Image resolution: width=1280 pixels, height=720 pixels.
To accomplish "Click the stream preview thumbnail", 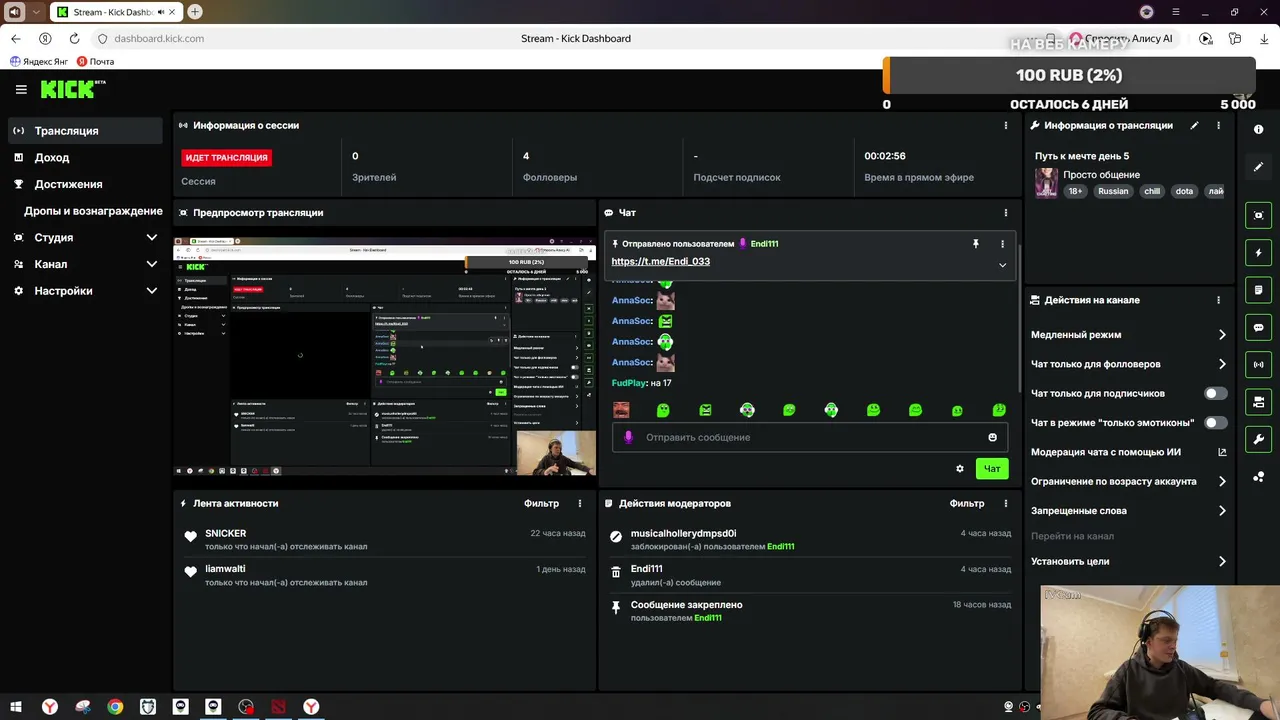I will click(x=385, y=356).
